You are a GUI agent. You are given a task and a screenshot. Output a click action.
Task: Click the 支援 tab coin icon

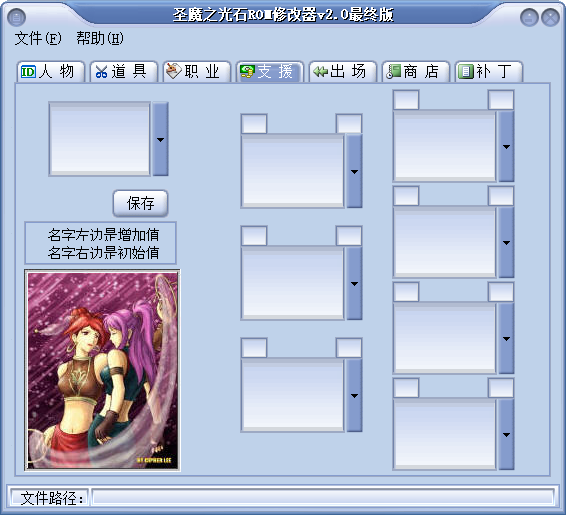pos(248,71)
